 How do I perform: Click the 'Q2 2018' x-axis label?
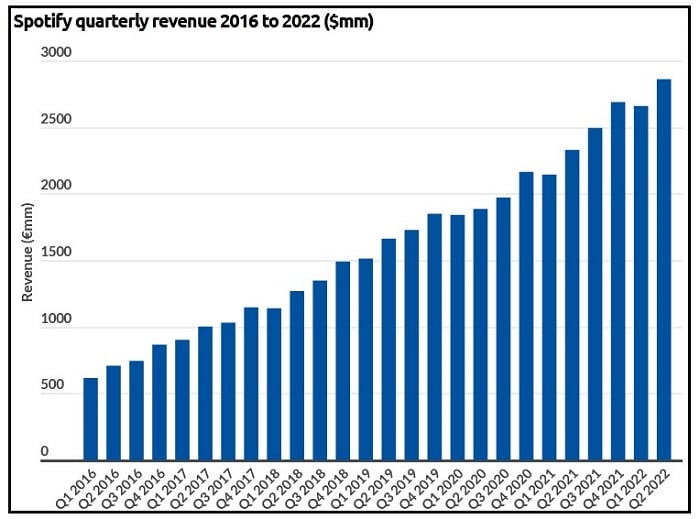(283, 489)
